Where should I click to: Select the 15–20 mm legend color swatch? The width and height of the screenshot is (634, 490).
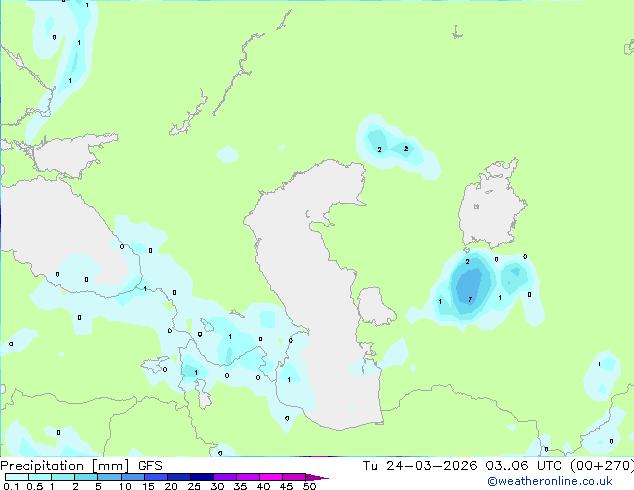pos(155,477)
